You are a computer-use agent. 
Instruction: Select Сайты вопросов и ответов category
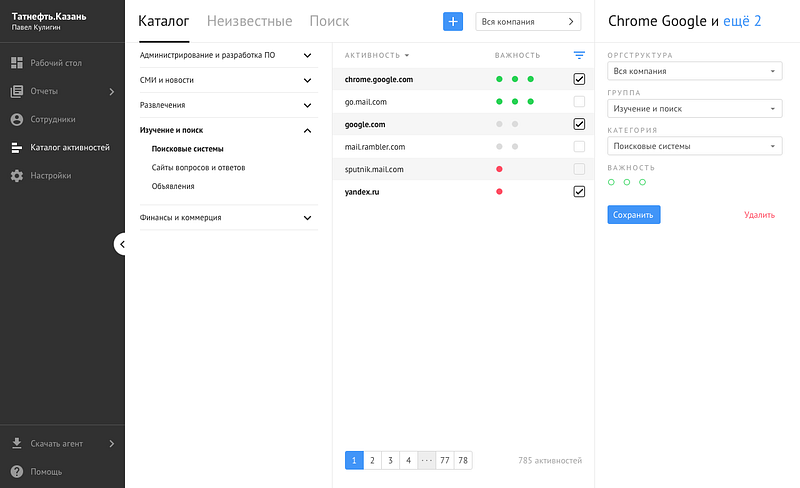(x=198, y=167)
